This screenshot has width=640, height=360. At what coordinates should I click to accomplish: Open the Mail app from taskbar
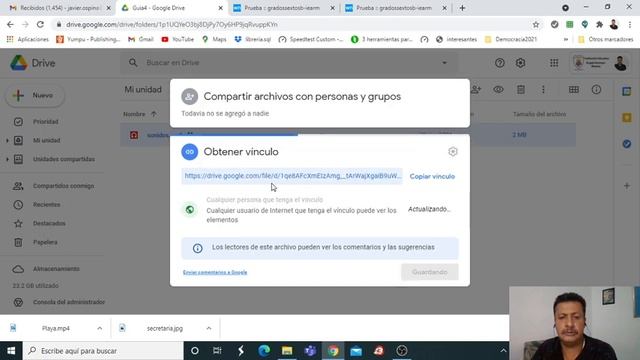tap(356, 351)
